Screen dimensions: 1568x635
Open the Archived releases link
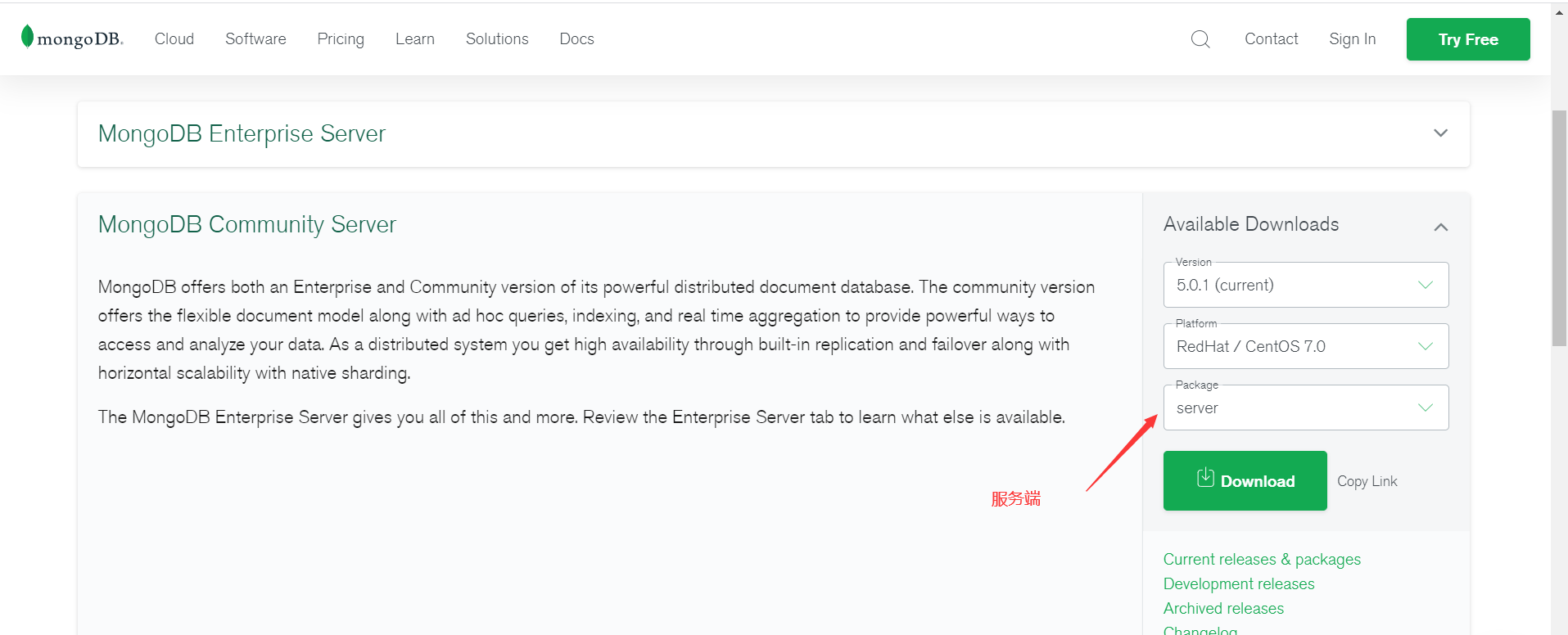tap(1223, 609)
